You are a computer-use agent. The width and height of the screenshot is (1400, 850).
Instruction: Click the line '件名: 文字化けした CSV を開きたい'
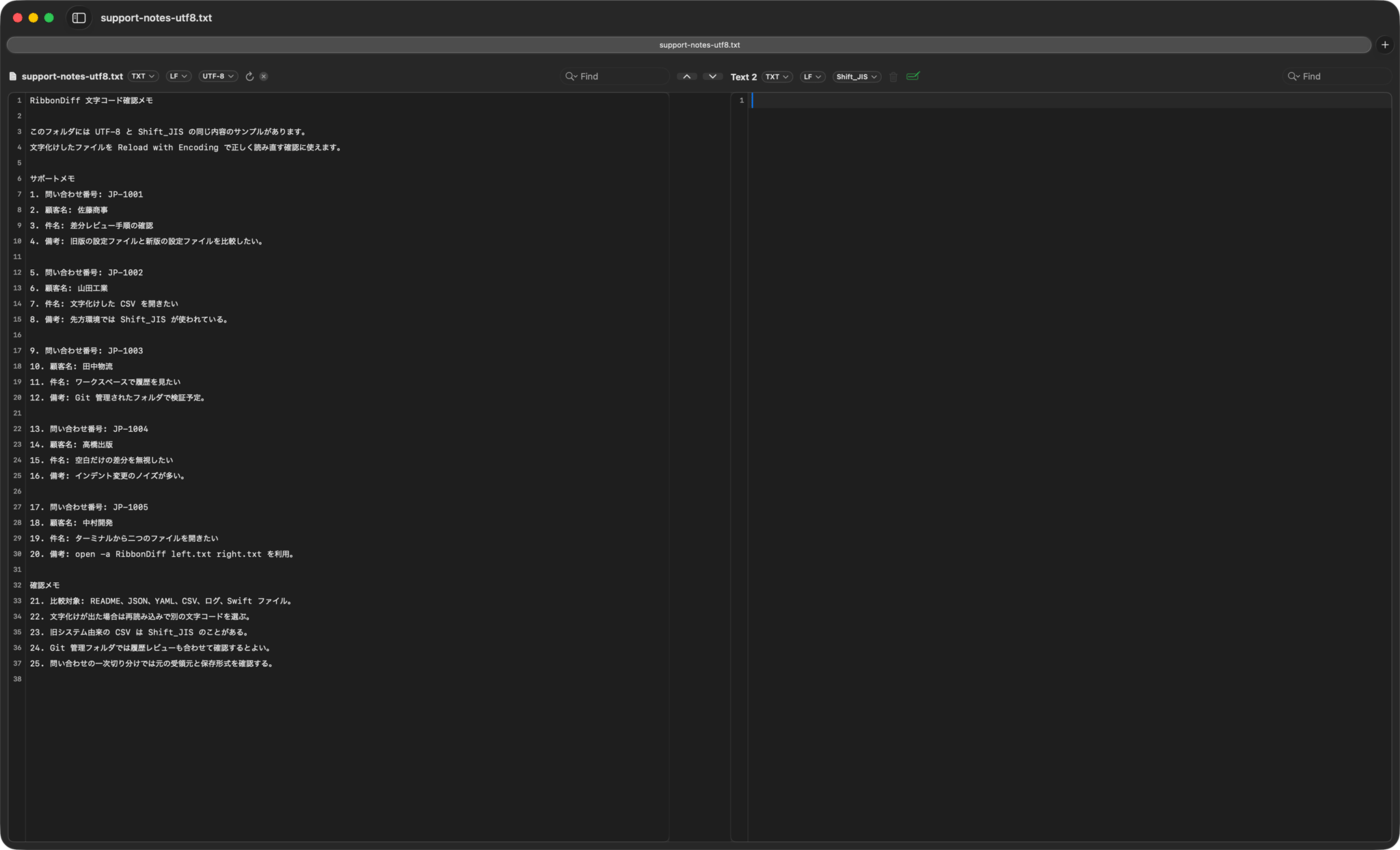[x=104, y=304]
